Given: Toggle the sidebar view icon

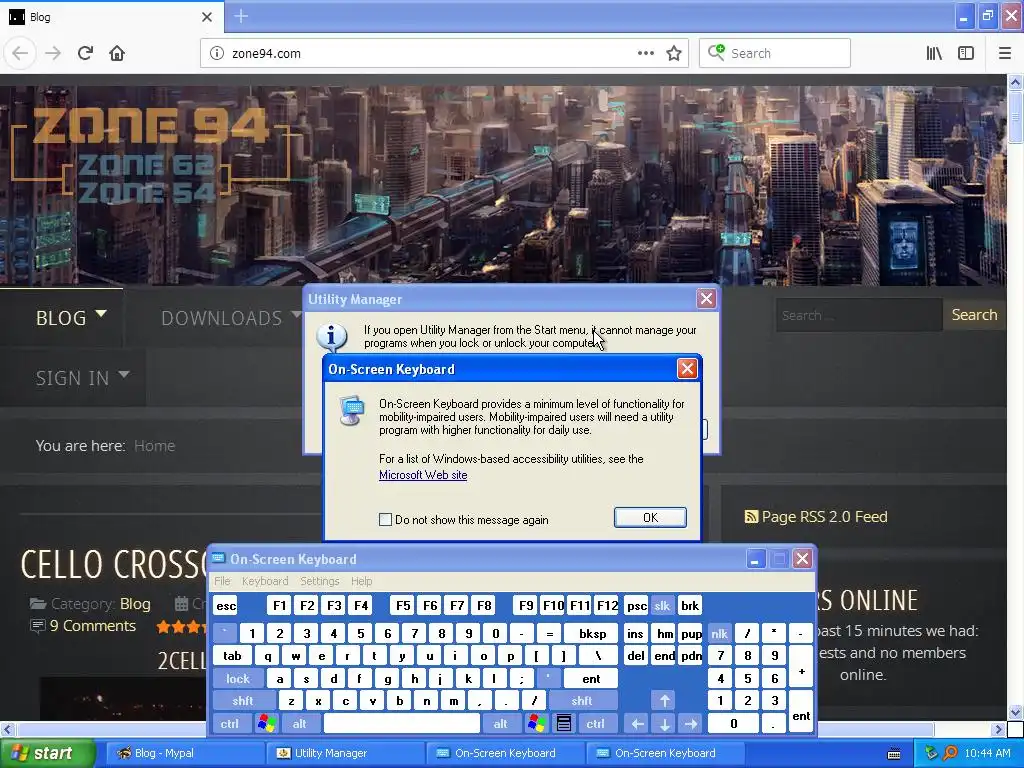Looking at the screenshot, I should pyautogui.click(x=966, y=53).
